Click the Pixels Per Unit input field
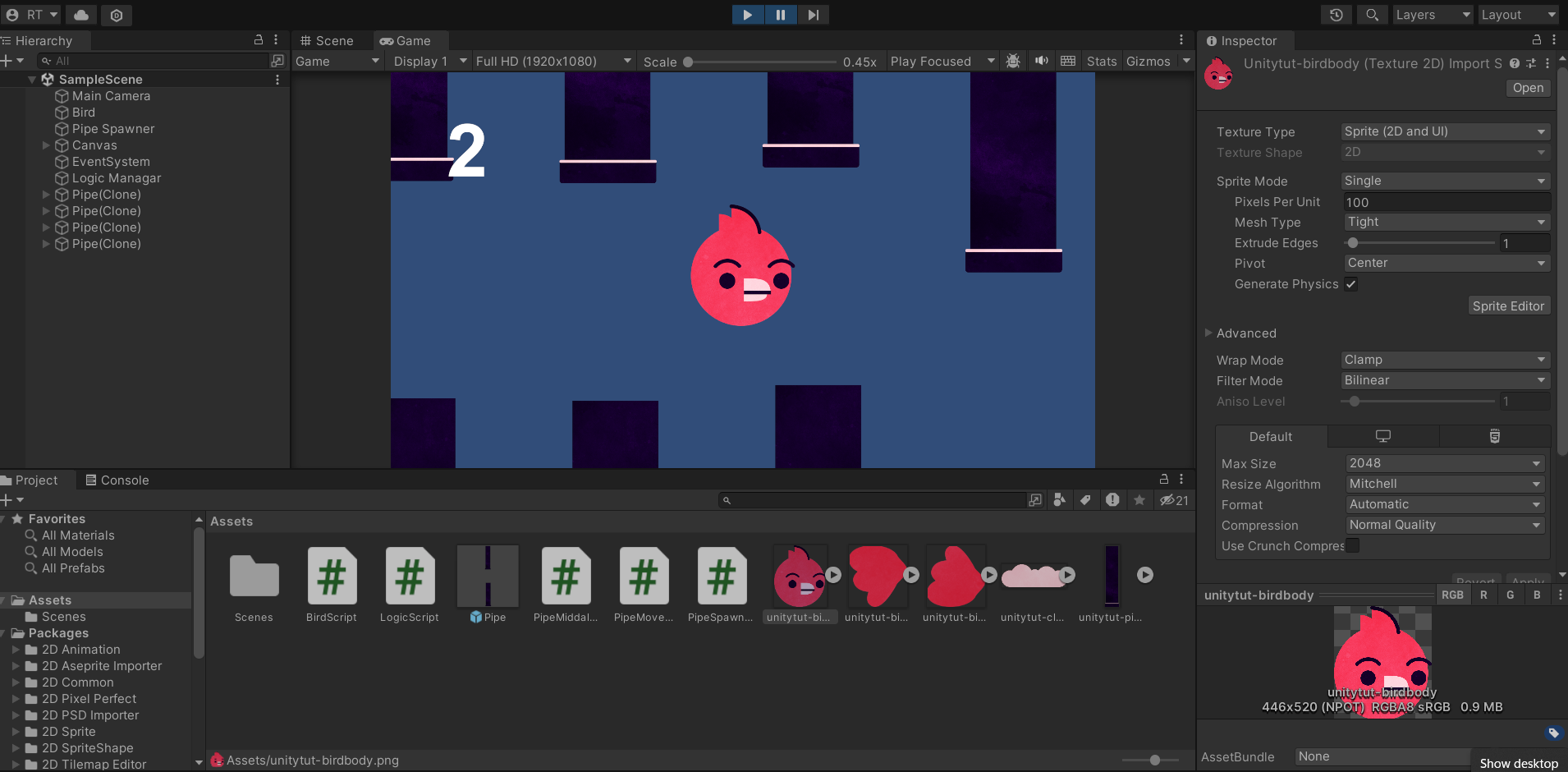The image size is (1568, 772). tap(1447, 202)
